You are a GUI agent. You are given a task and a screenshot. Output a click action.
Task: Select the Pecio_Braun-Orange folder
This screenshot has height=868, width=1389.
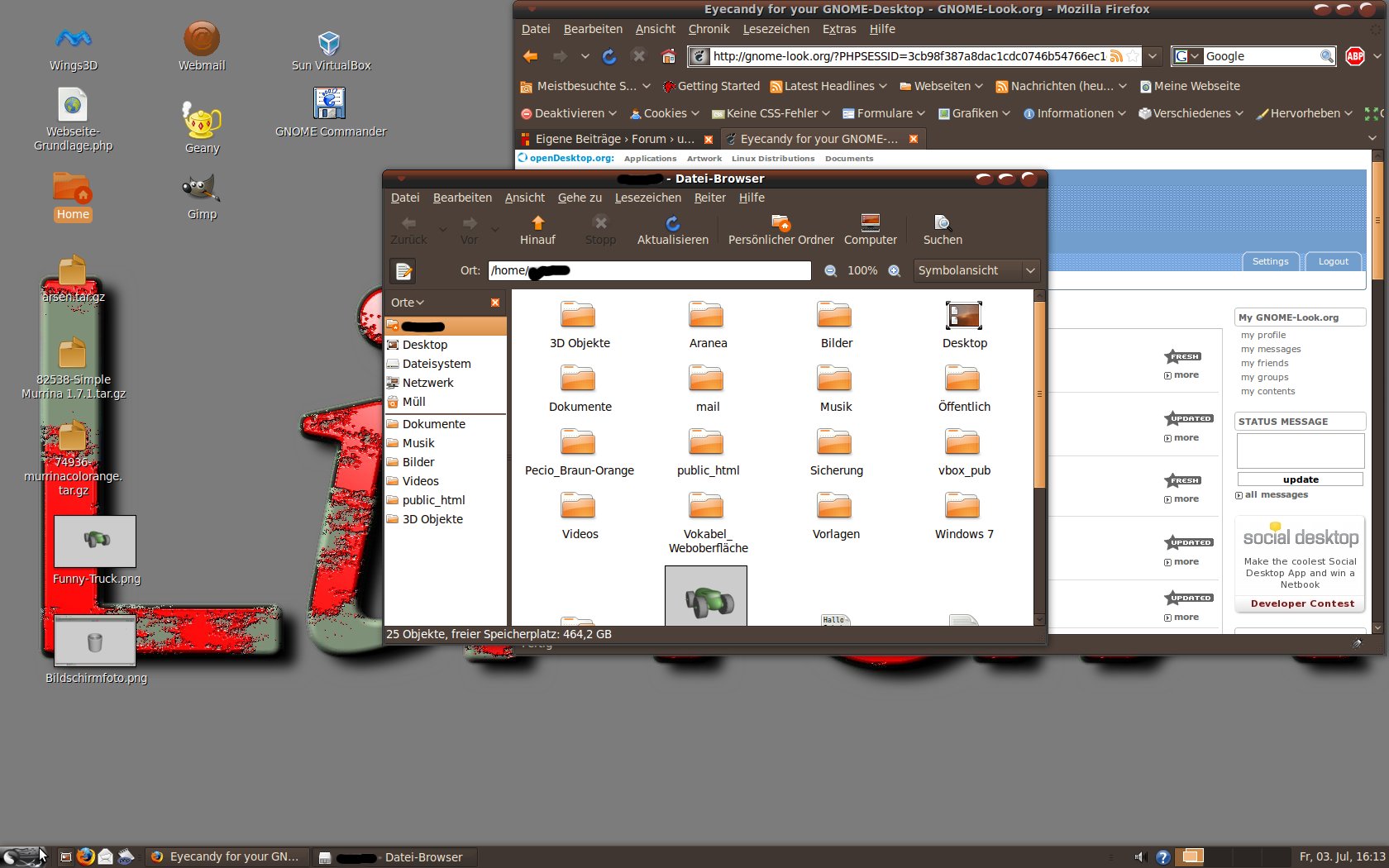click(x=580, y=452)
